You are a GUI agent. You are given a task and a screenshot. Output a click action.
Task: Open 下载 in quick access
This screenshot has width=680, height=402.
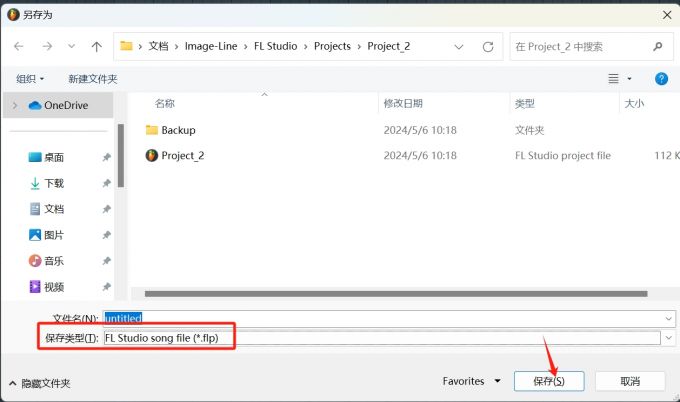point(54,183)
